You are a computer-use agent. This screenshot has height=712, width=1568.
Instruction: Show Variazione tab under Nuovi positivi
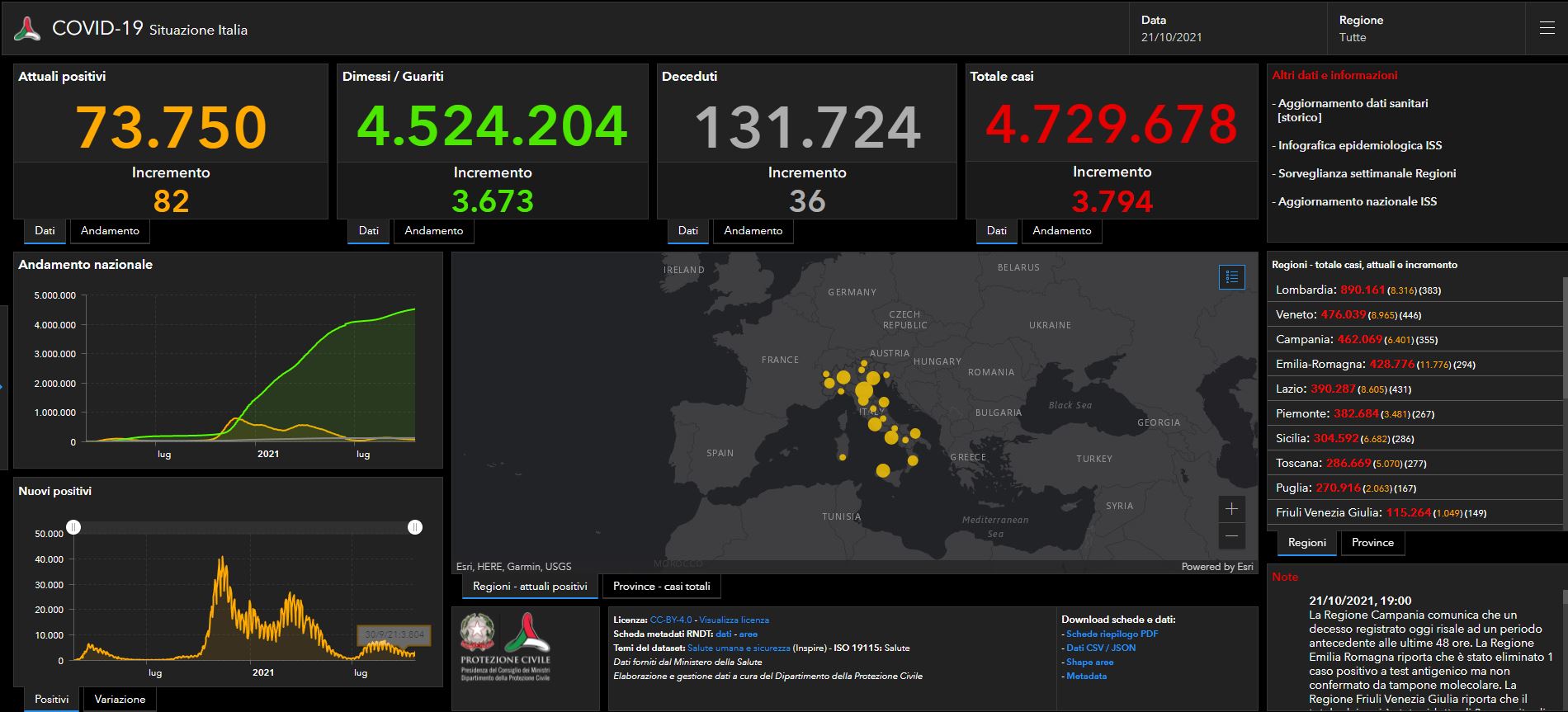120,700
